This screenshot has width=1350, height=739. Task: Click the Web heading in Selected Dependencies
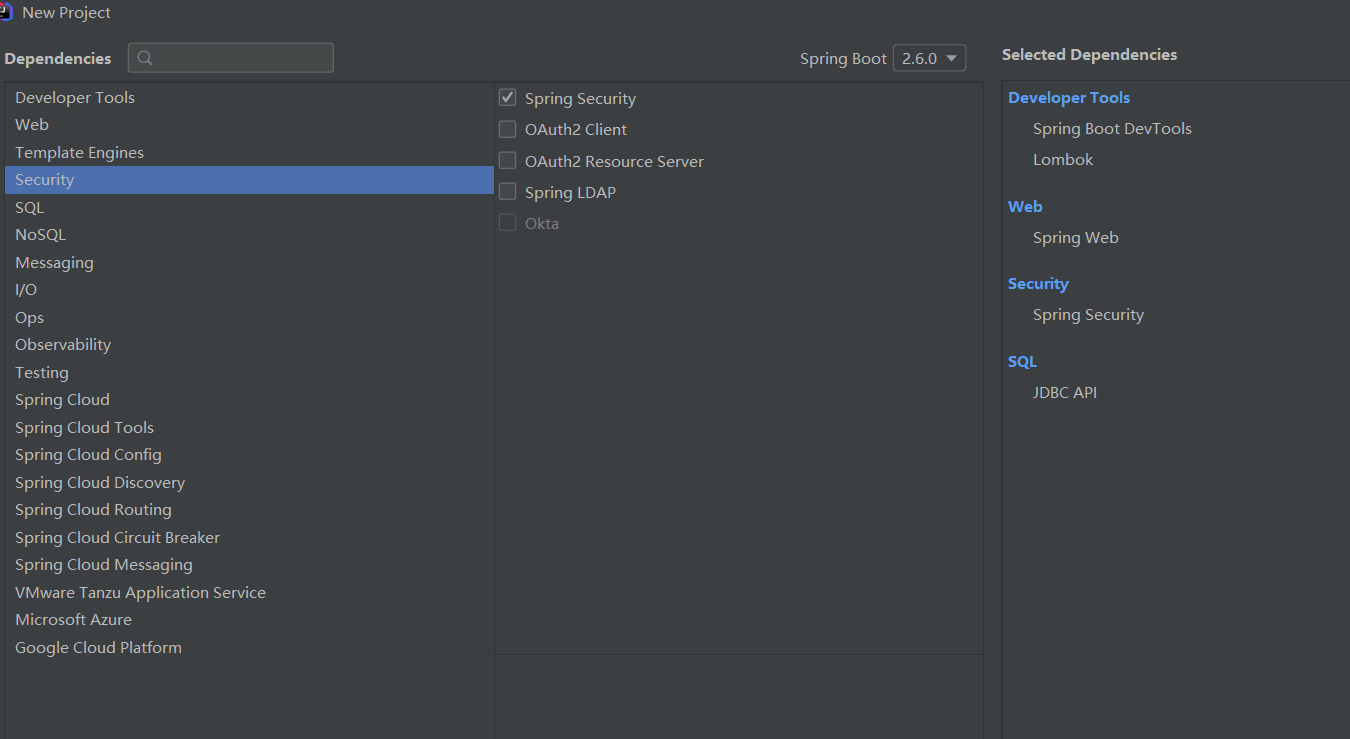coord(1025,206)
